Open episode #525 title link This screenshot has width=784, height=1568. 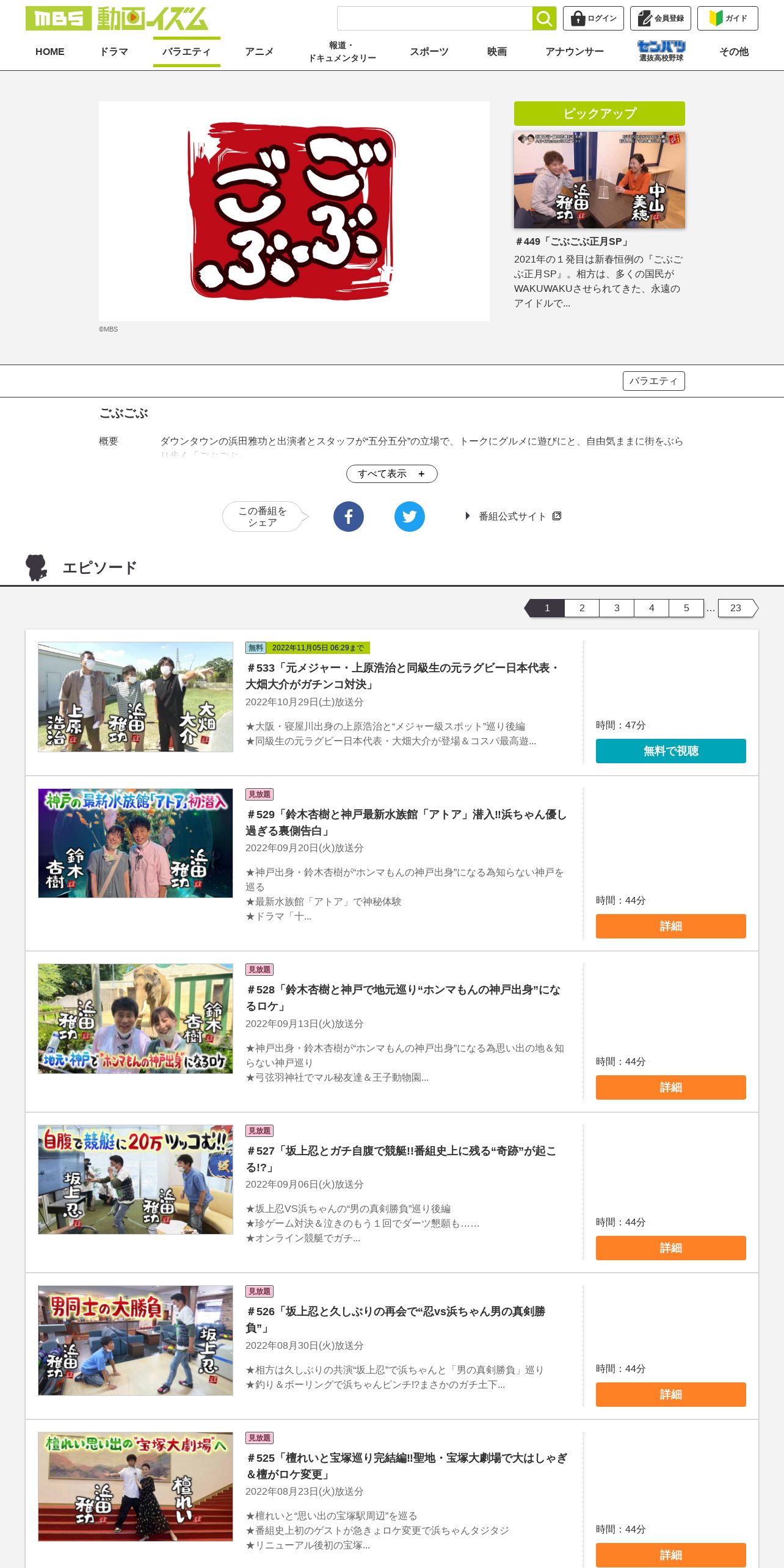[406, 1466]
